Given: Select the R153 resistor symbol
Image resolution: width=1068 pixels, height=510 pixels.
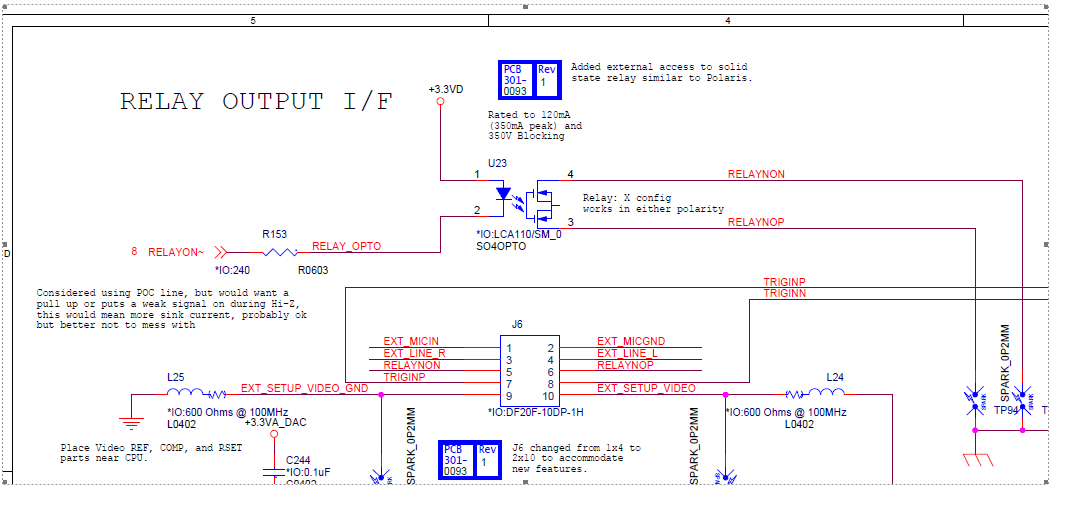Looking at the screenshot, I should click(279, 252).
